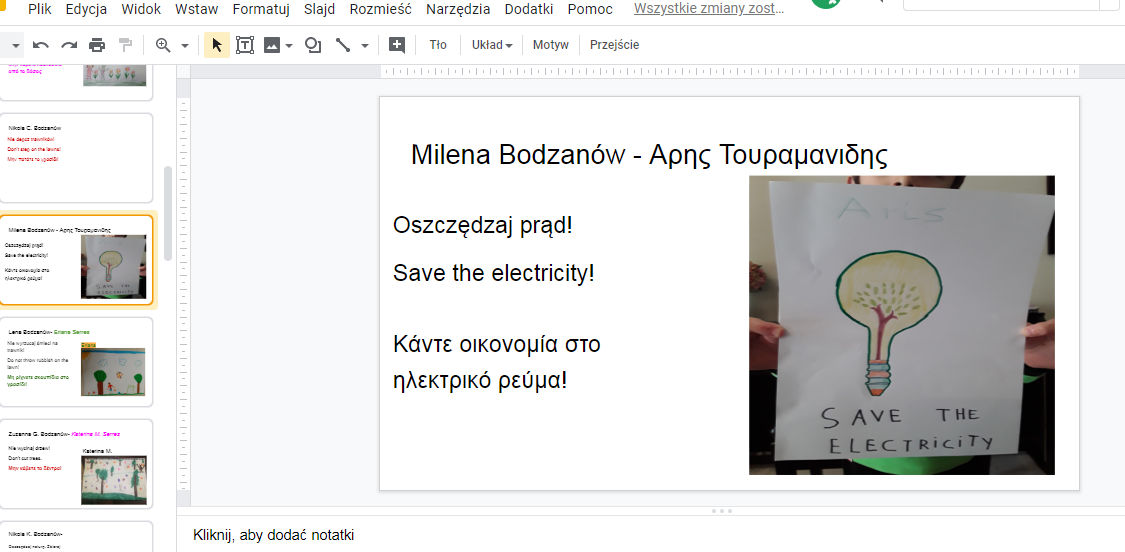Select the Milena Bodzanów slide thumbnail
The image size is (1125, 552).
pyautogui.click(x=76, y=260)
